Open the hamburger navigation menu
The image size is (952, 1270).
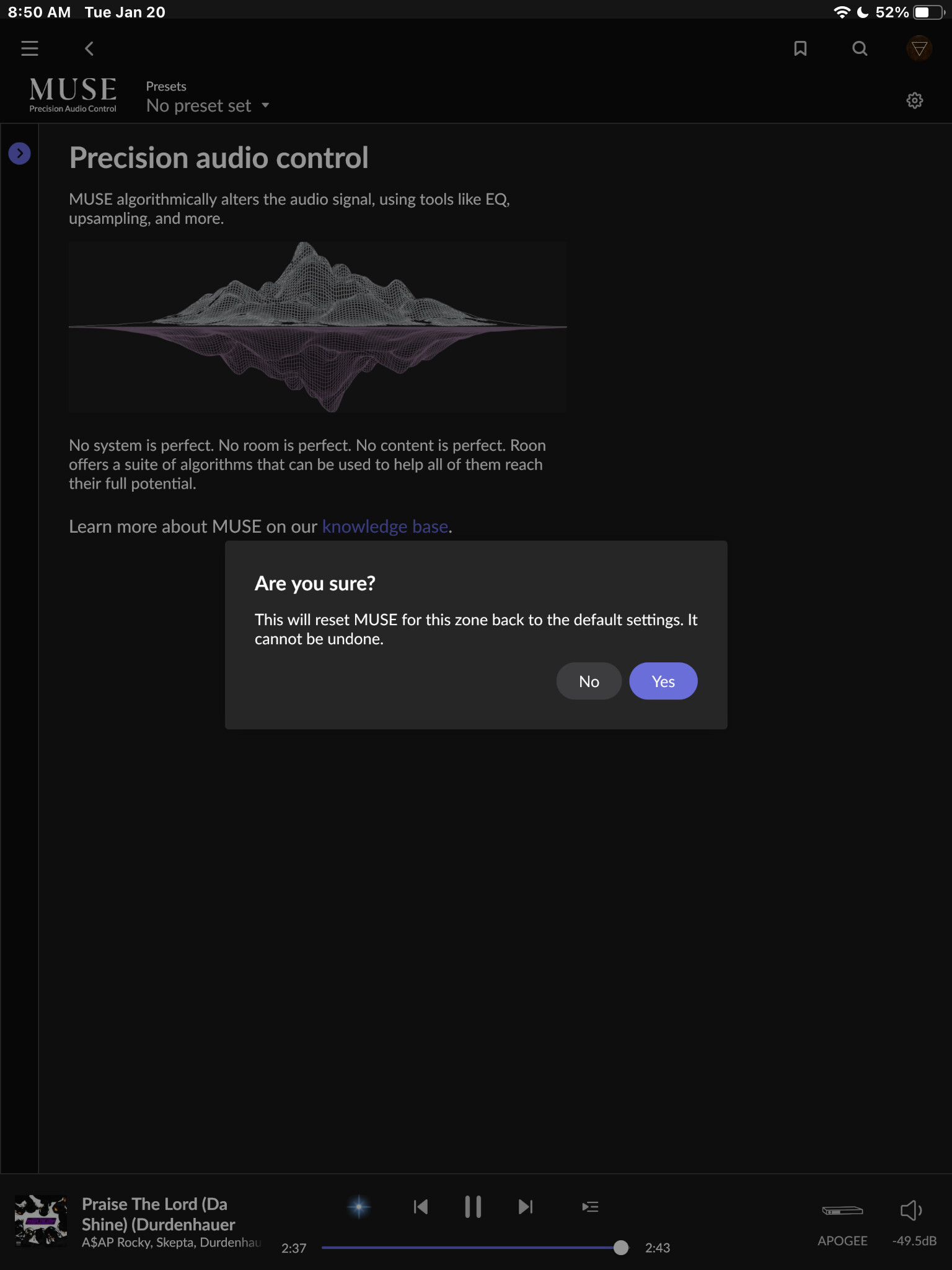point(30,48)
